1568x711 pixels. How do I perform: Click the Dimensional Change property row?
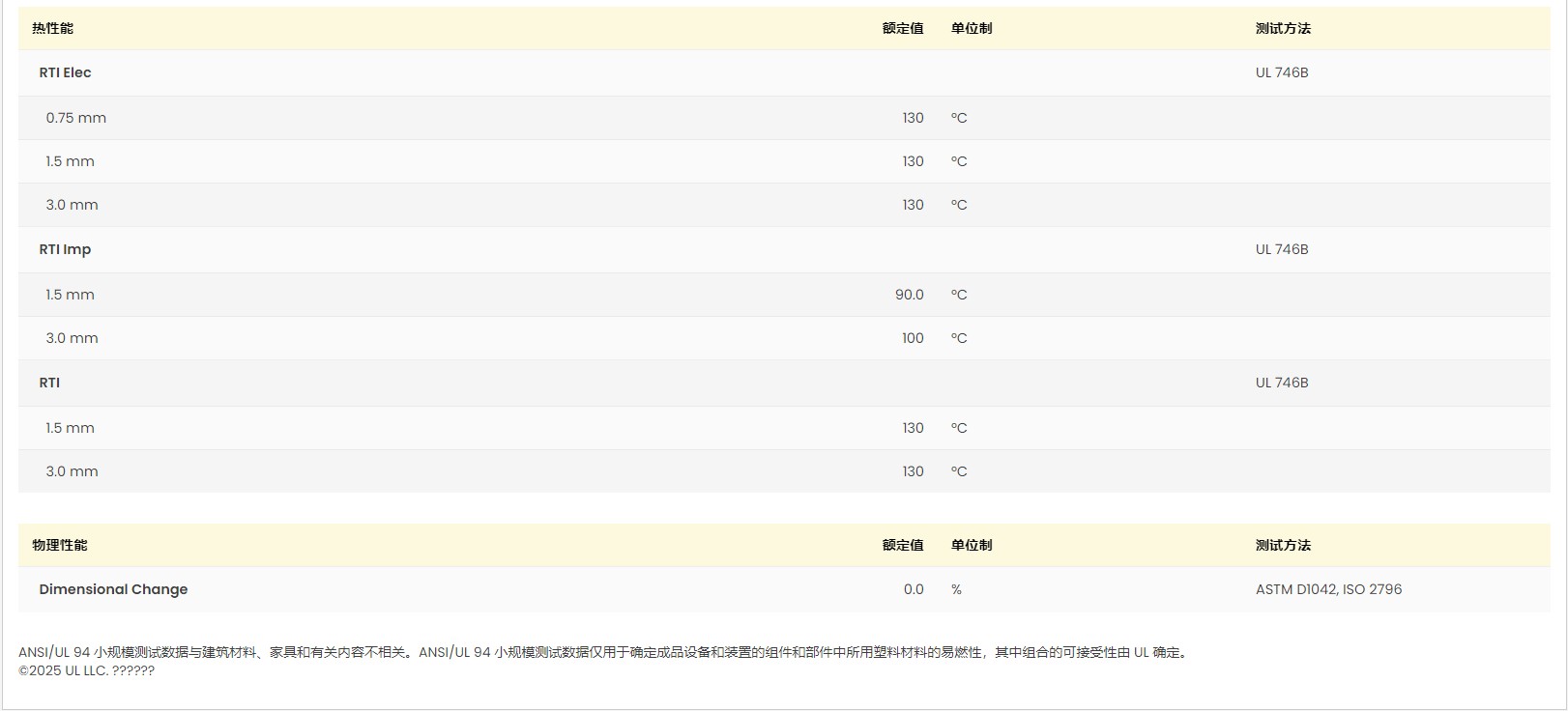pos(113,590)
